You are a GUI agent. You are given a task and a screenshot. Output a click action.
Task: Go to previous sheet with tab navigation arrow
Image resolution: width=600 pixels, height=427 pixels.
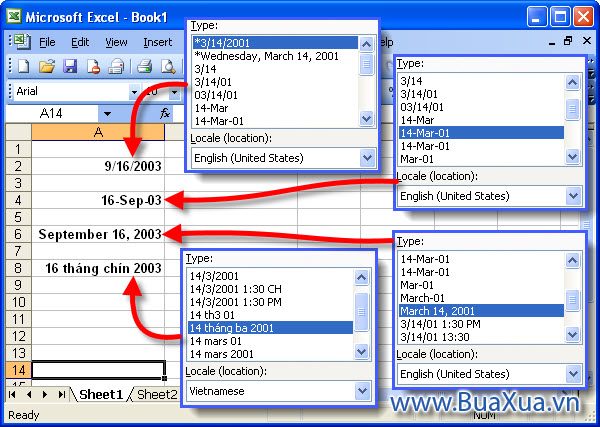(x=29, y=394)
